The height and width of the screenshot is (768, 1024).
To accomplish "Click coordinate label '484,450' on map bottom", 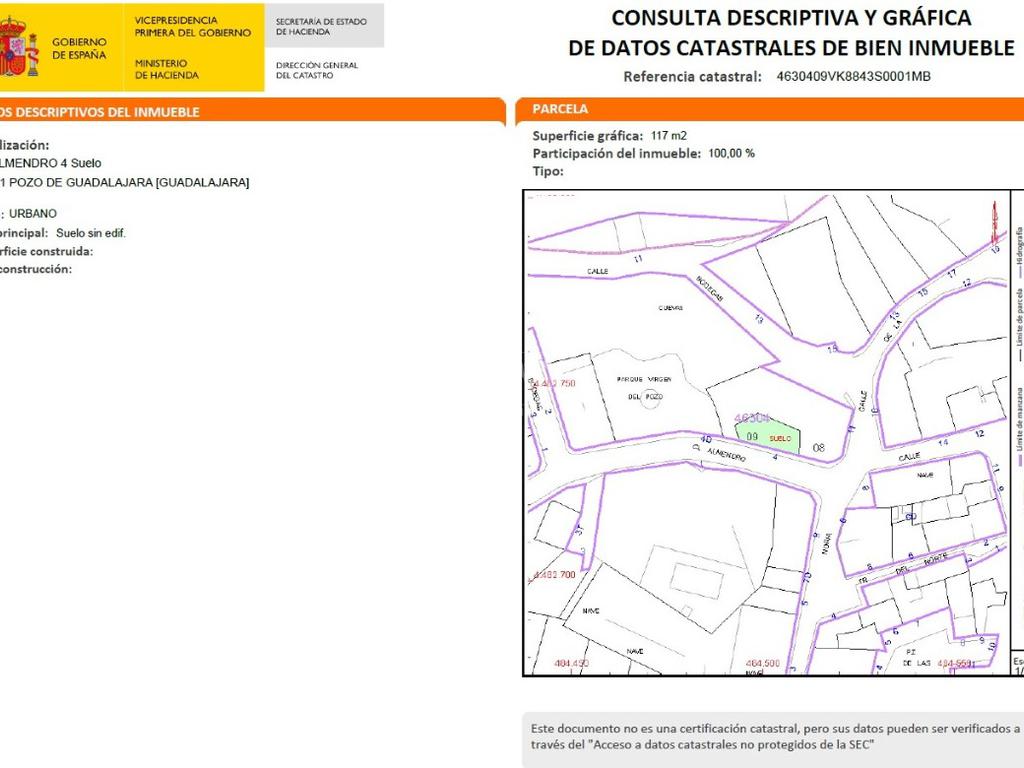I will (x=571, y=663).
